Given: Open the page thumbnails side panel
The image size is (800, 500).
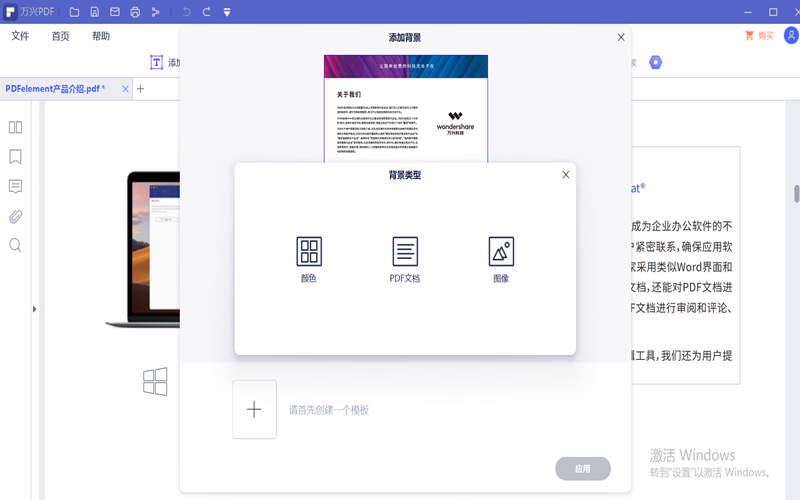Looking at the screenshot, I should click(x=15, y=127).
